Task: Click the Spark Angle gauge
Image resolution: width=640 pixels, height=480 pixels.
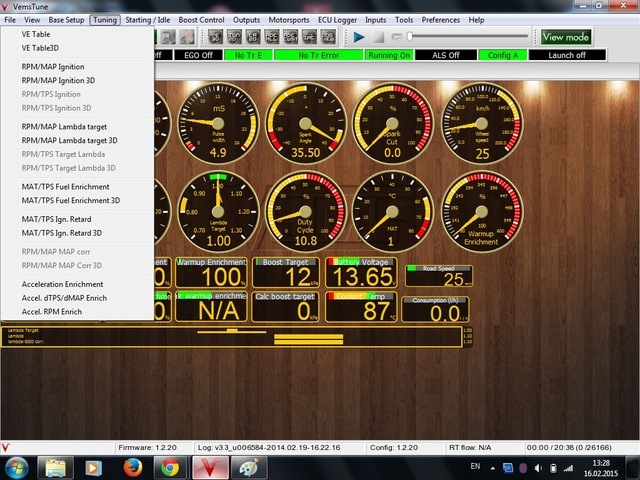Action: click(x=306, y=123)
